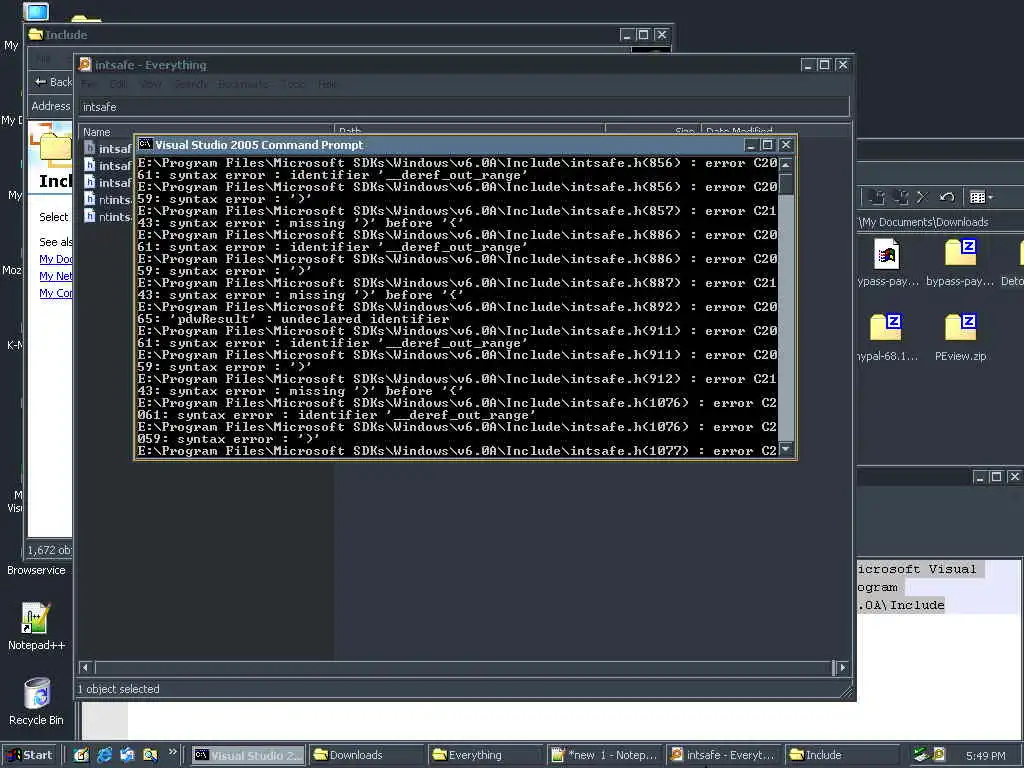This screenshot has width=1024, height=768.
Task: Click the Include window title folder icon
Action: click(35, 34)
